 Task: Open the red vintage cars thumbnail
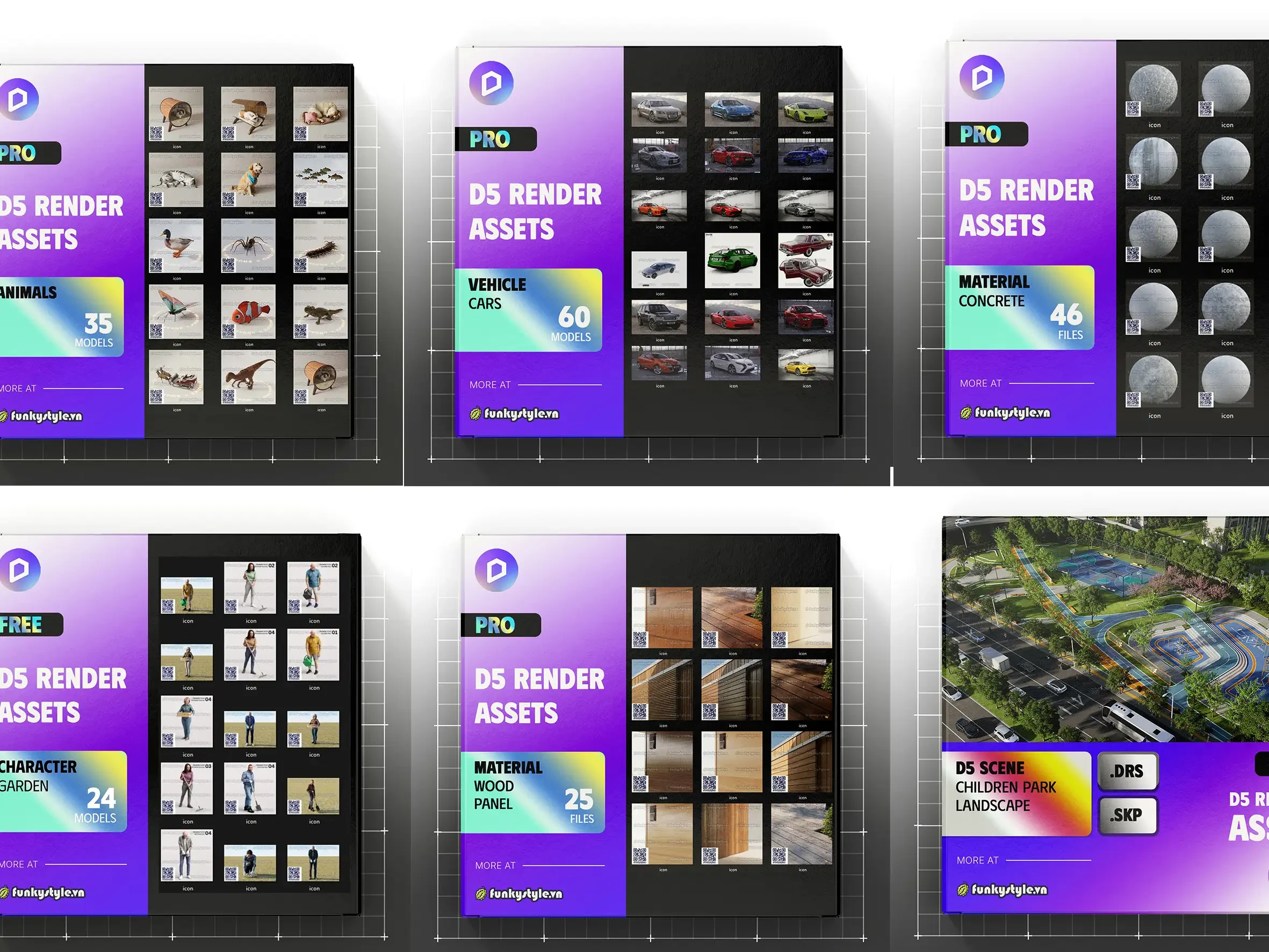coord(805,261)
